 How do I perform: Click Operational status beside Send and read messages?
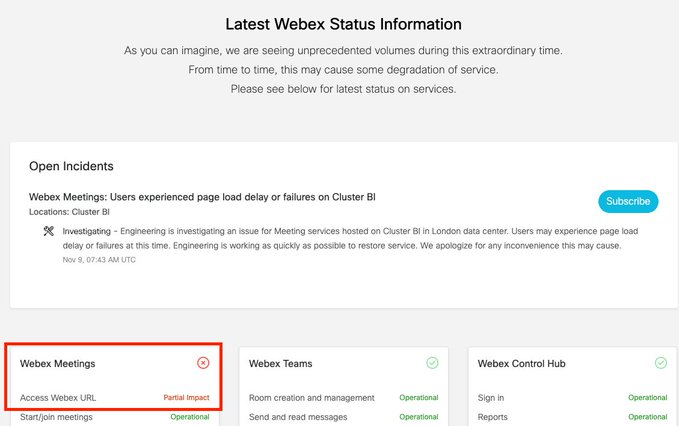pyautogui.click(x=419, y=417)
